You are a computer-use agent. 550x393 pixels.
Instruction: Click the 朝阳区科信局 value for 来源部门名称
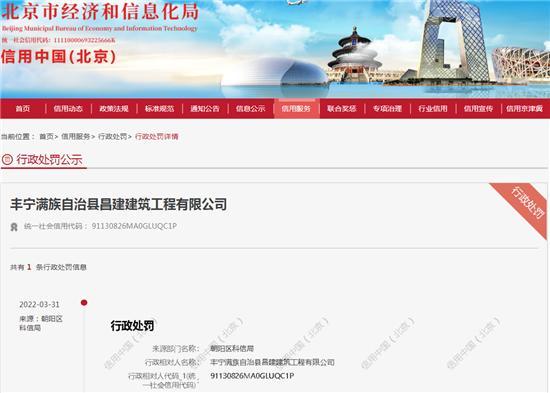pyautogui.click(x=232, y=348)
